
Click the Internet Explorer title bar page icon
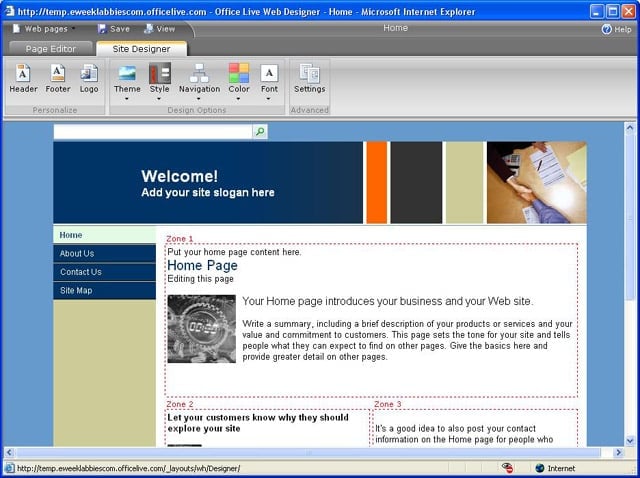point(9,11)
